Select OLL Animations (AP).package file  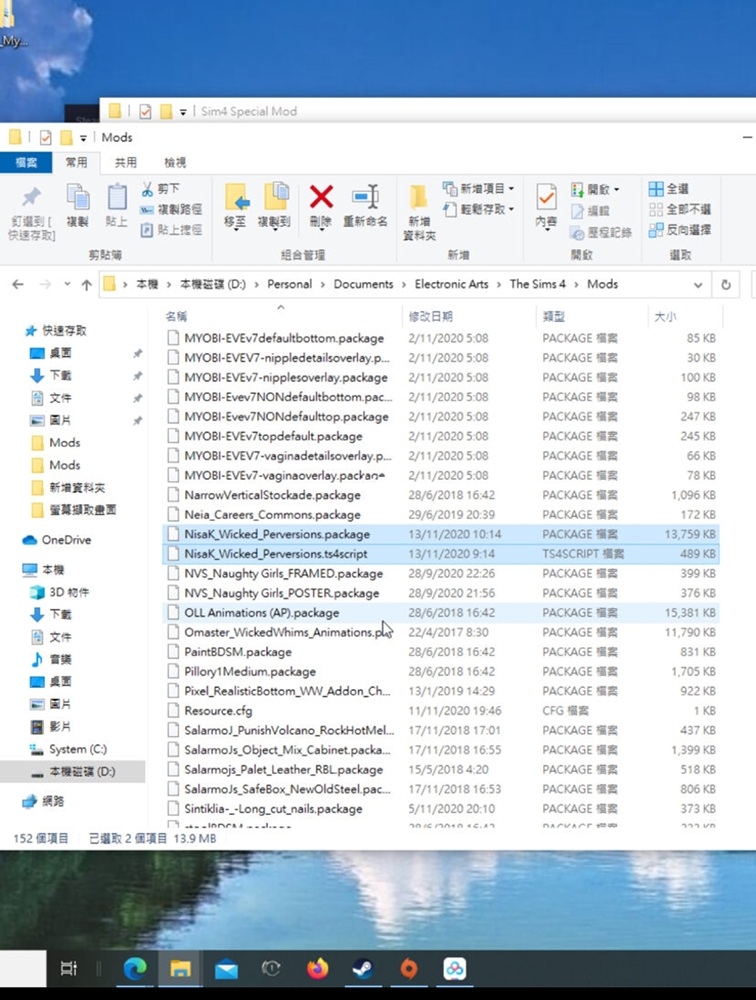click(x=441, y=613)
